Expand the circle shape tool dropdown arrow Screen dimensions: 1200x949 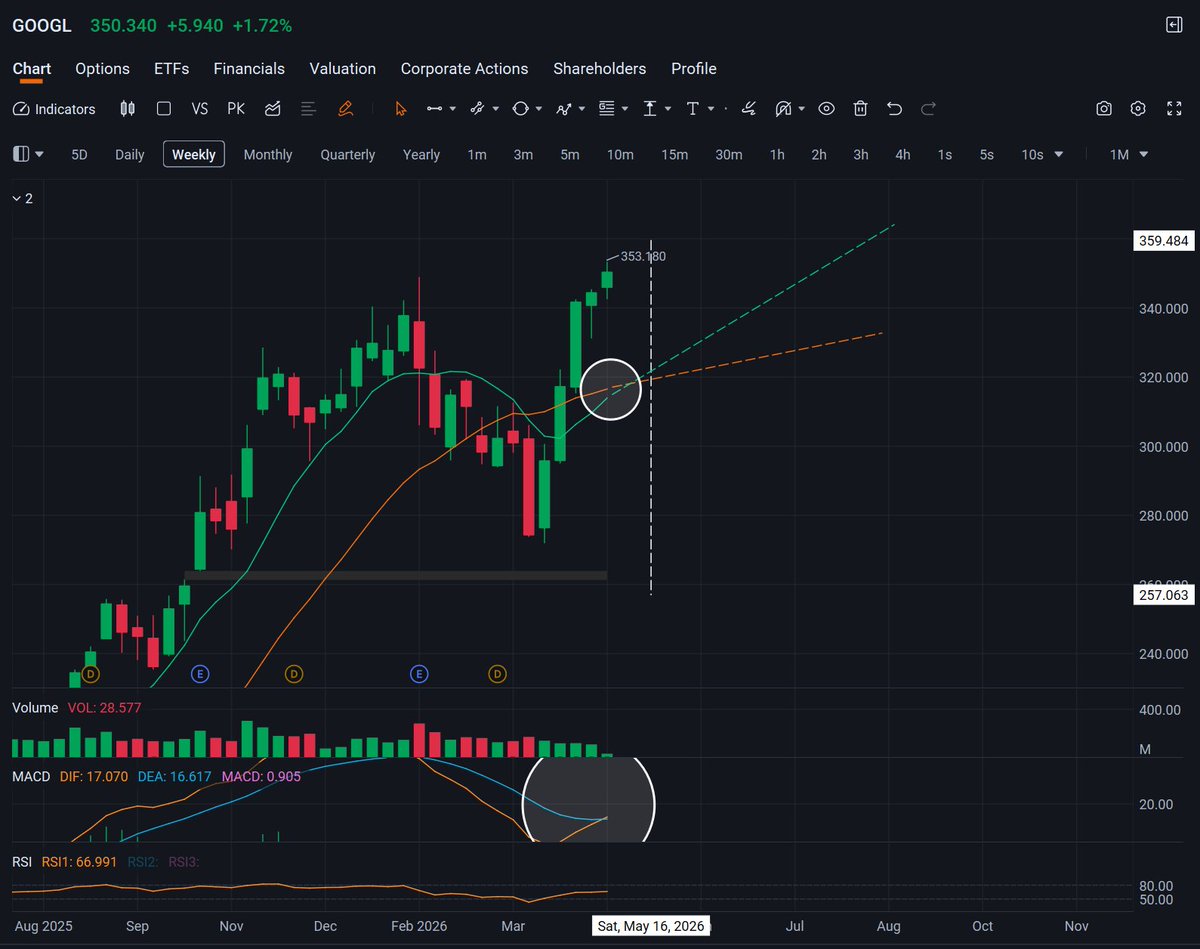(539, 109)
